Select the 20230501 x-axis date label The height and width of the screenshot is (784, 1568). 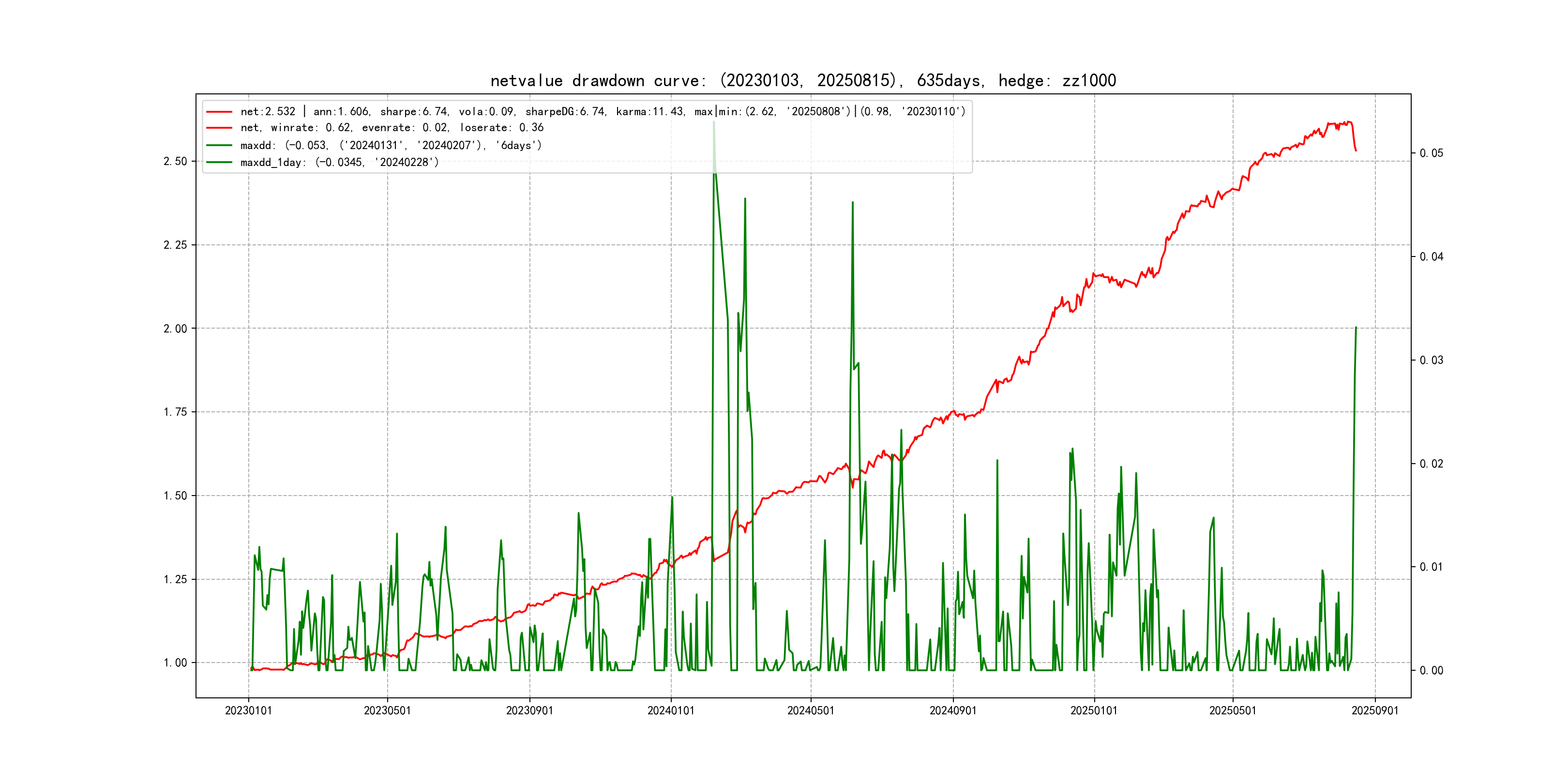tap(387, 711)
